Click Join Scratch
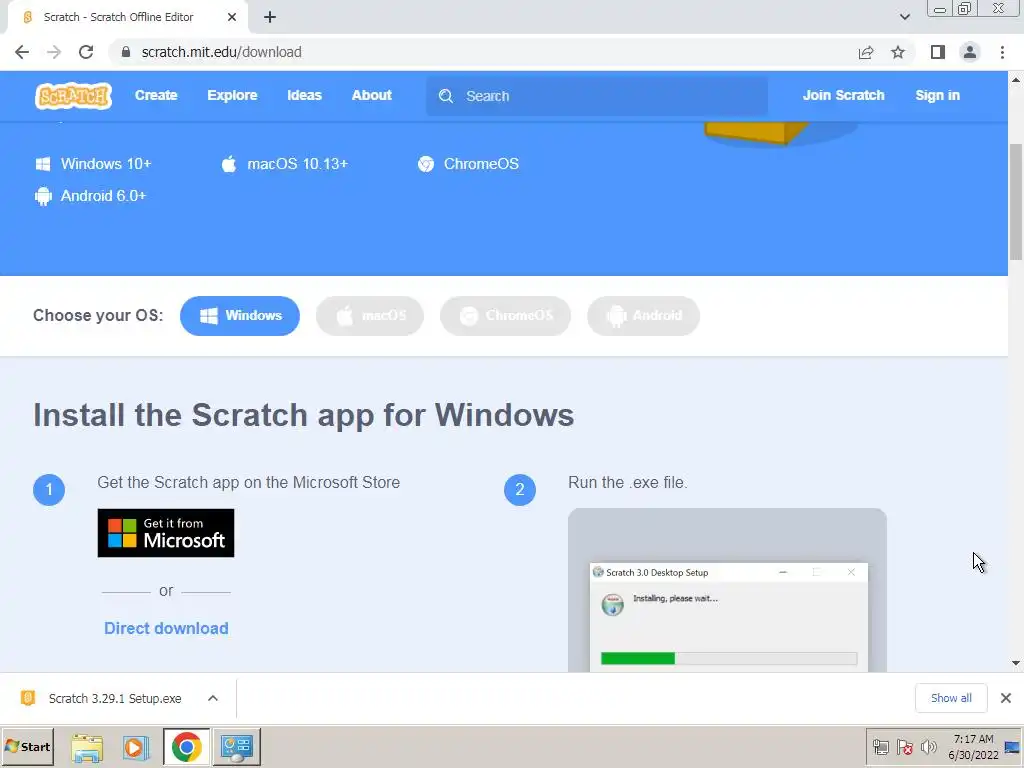 [843, 95]
